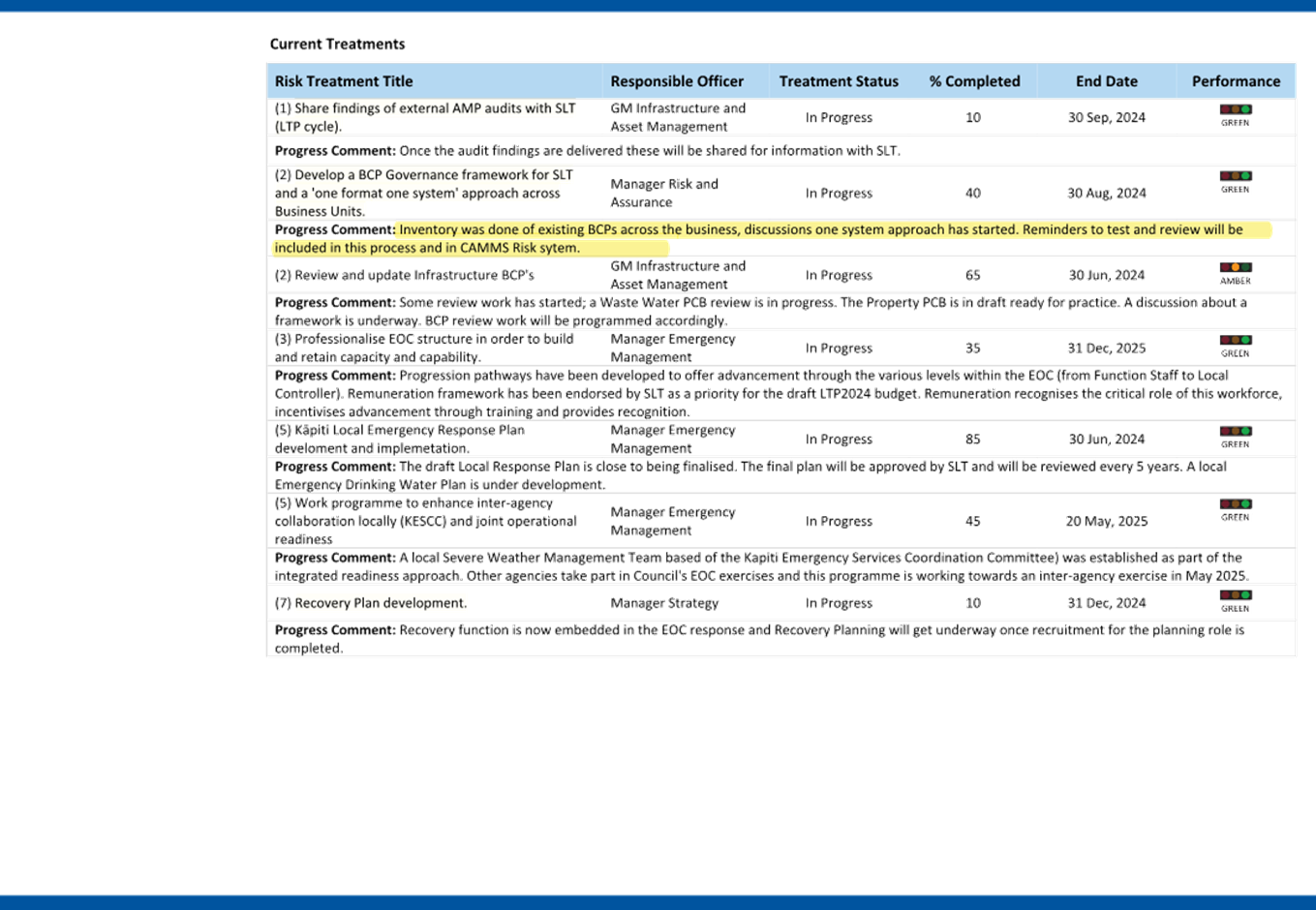Click the traffic light icon for AMP audits row
The image size is (1316, 910).
click(1235, 116)
